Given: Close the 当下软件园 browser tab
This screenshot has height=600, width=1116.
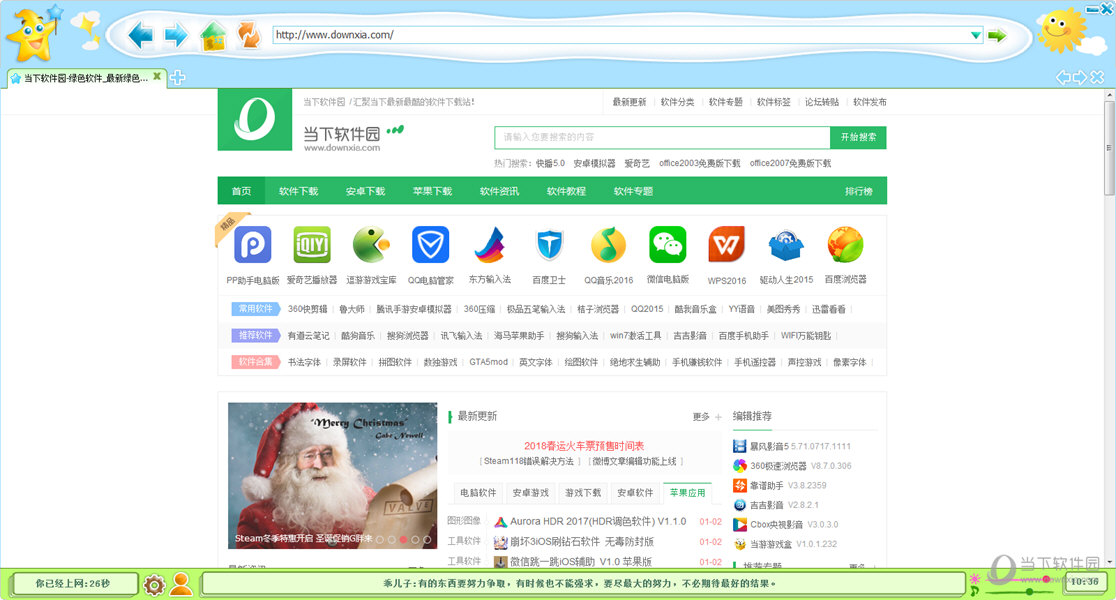Looking at the screenshot, I should 157,77.
